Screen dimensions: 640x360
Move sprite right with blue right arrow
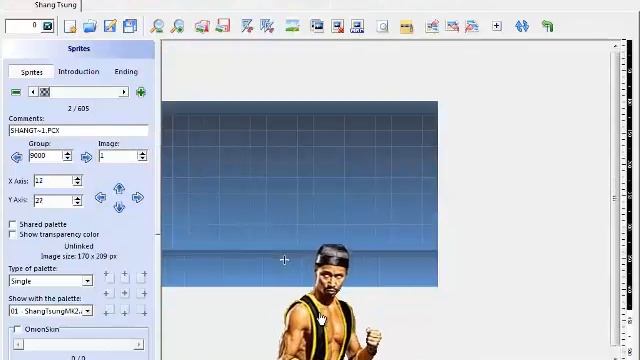[x=138, y=198]
